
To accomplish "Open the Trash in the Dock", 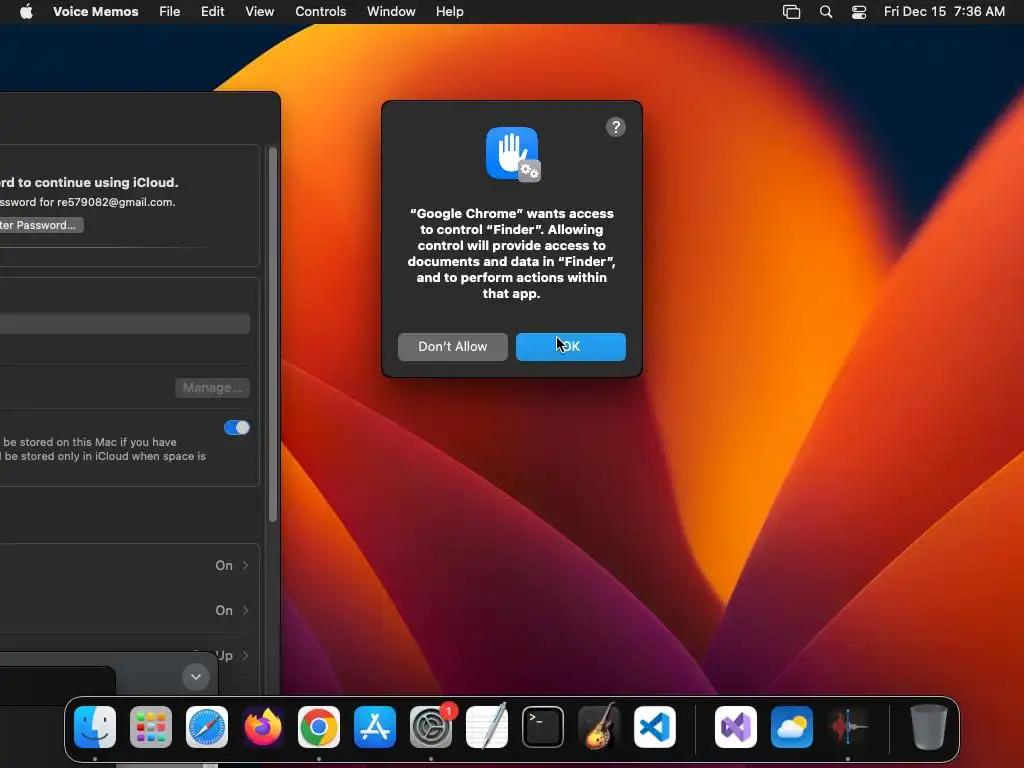I will pyautogui.click(x=929, y=727).
